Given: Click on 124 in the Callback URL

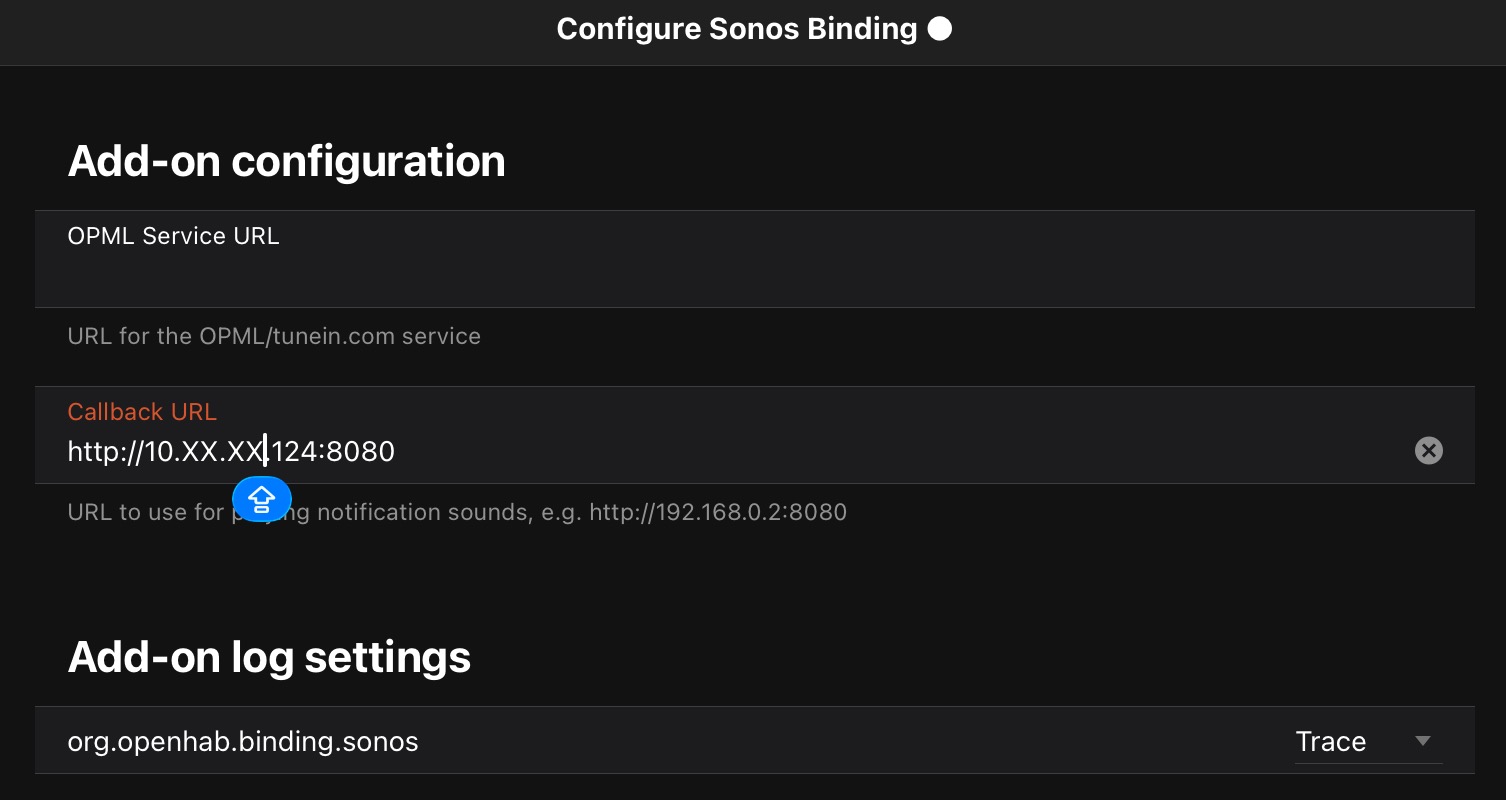Looking at the screenshot, I should point(295,452).
